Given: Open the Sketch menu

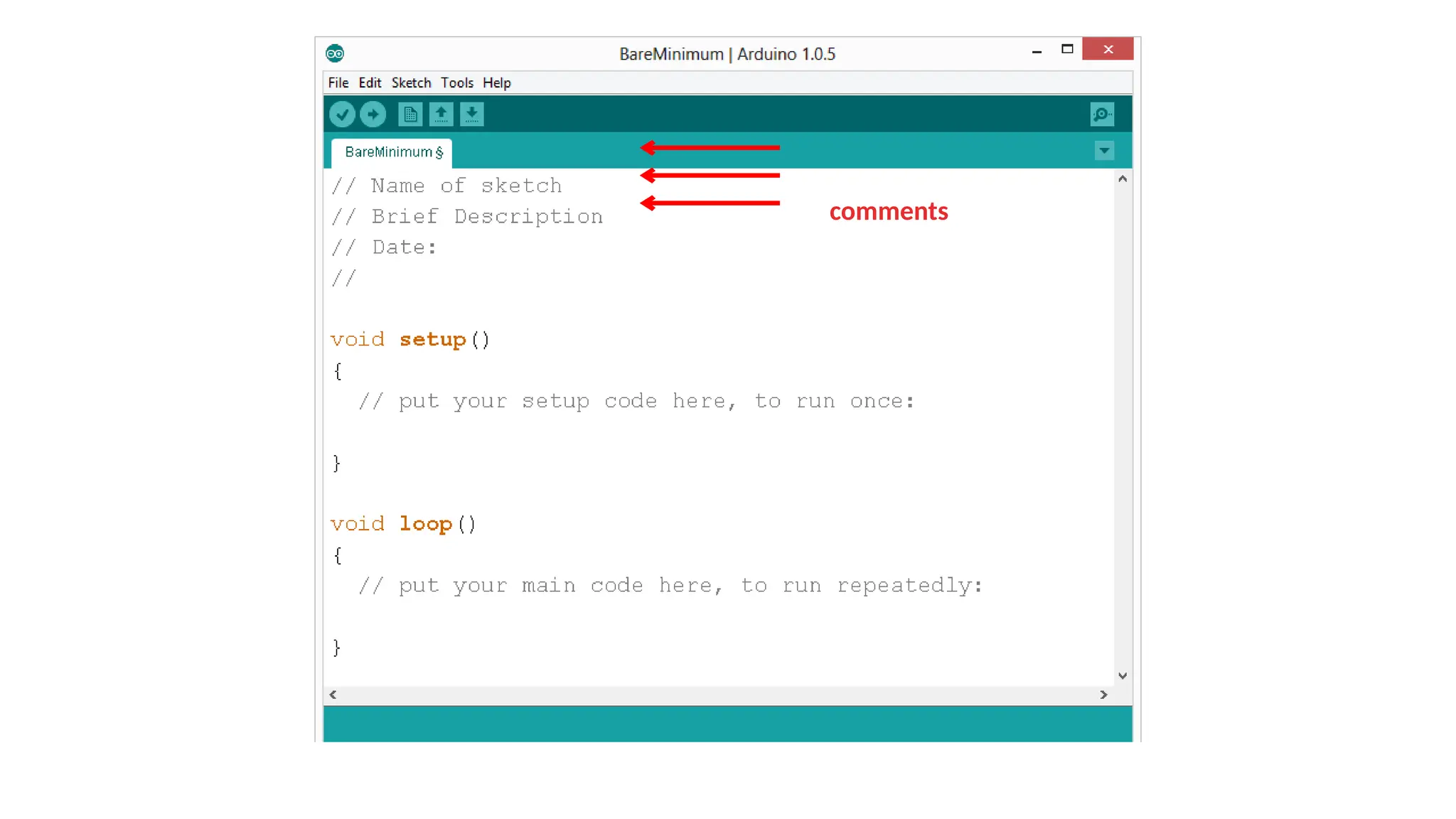Looking at the screenshot, I should pyautogui.click(x=411, y=82).
